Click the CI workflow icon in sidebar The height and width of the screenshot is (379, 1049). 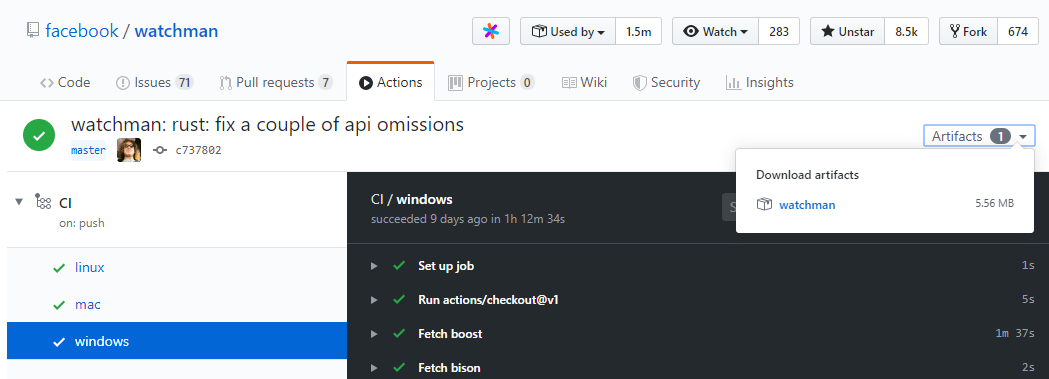point(43,202)
